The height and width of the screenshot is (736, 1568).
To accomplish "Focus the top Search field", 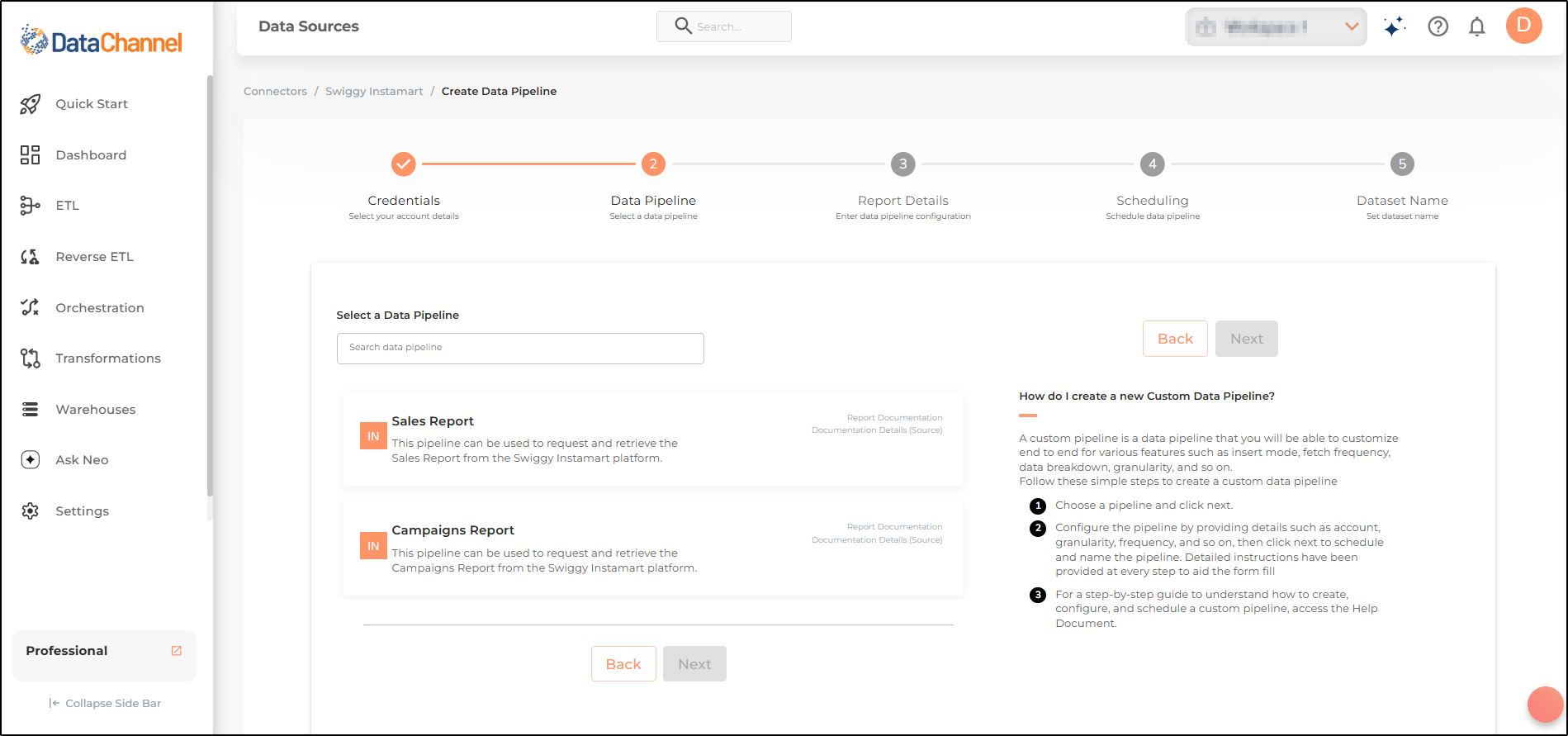I will click(x=724, y=26).
